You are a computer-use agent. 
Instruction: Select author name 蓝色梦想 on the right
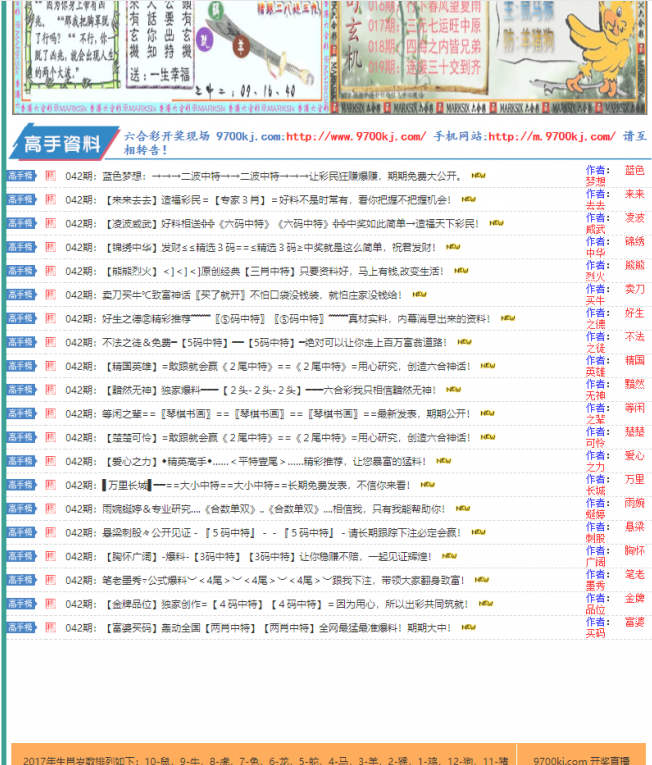pos(615,176)
